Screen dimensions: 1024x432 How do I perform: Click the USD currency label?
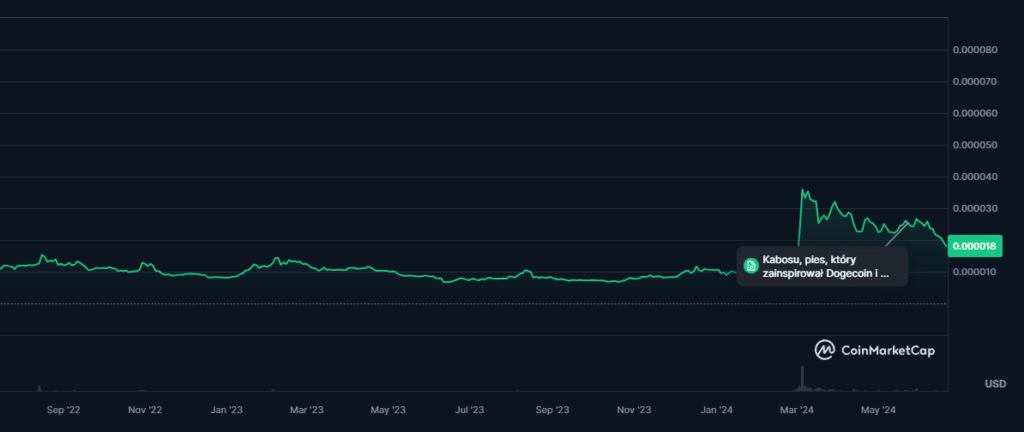pos(994,384)
